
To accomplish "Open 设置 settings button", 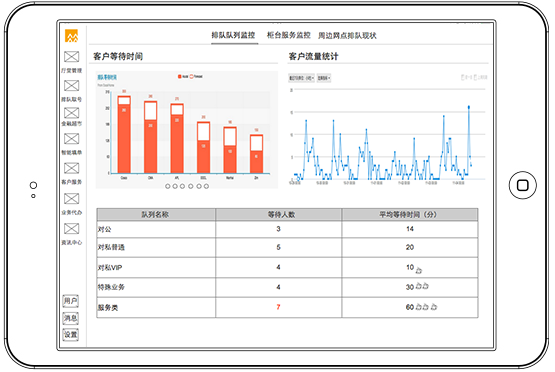I will [70, 334].
